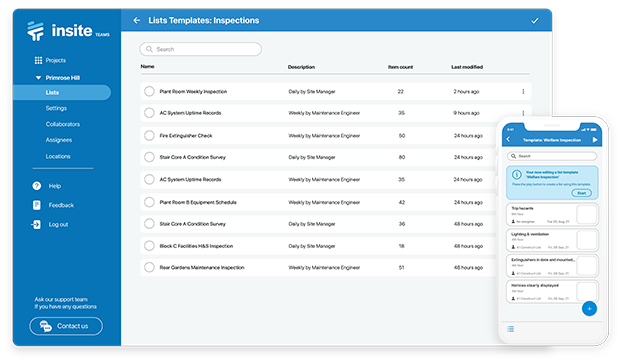Go back using the header arrow
Image resolution: width=624 pixels, height=362 pixels.
coord(136,20)
